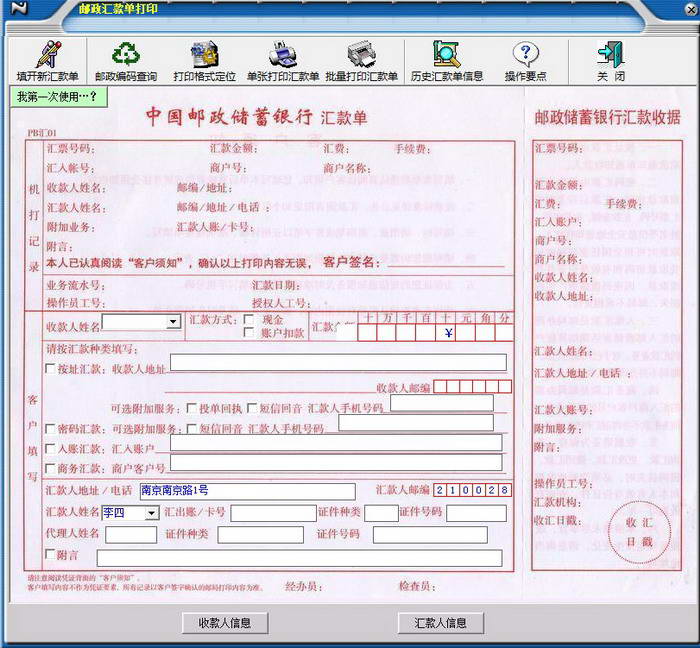Click 证件号码 field in 汇款人姓名 row
The width and height of the screenshot is (700, 648).
476,513
